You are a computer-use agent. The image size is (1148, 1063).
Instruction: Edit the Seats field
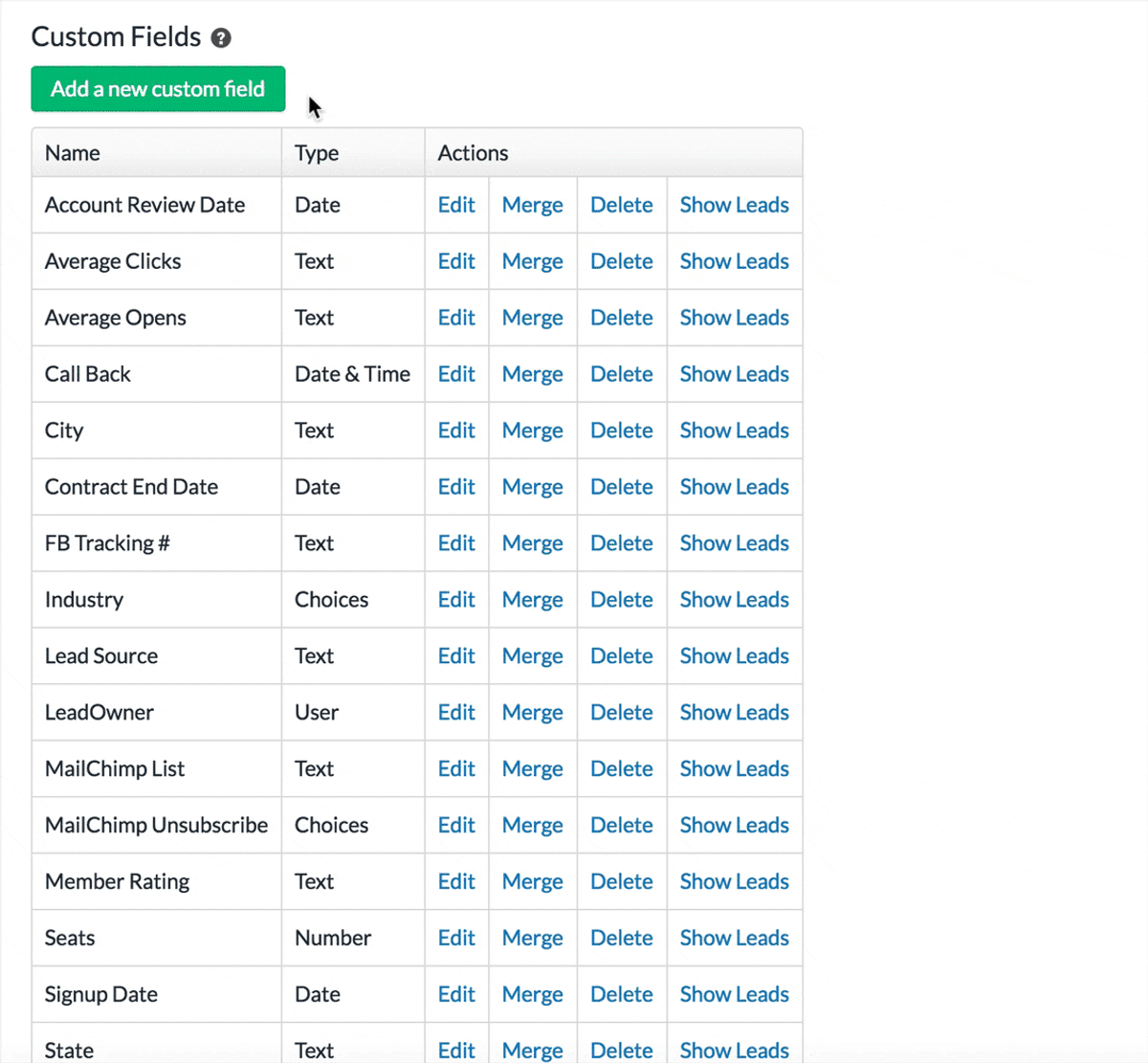pos(456,939)
